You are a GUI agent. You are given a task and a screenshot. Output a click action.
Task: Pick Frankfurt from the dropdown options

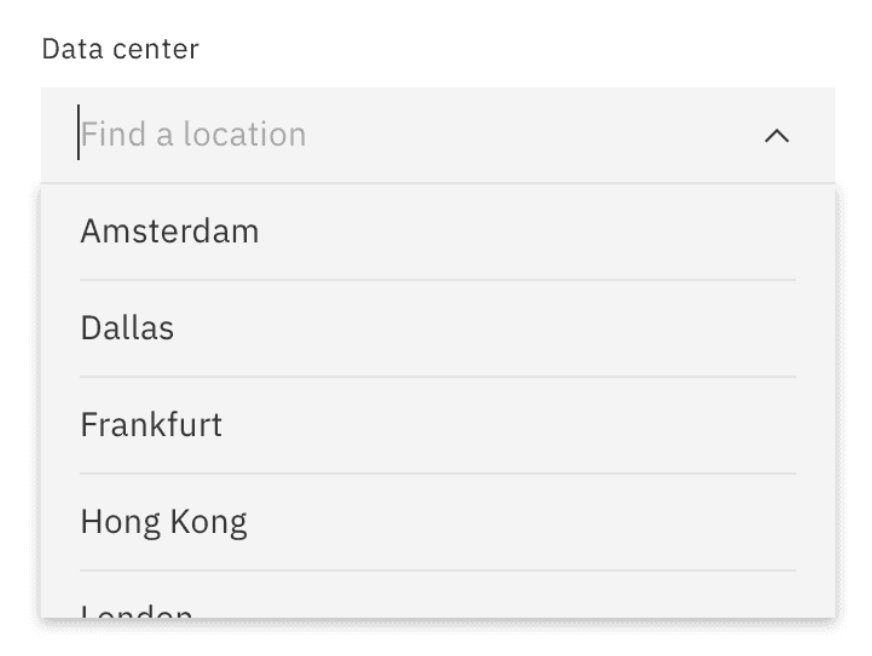click(x=150, y=424)
